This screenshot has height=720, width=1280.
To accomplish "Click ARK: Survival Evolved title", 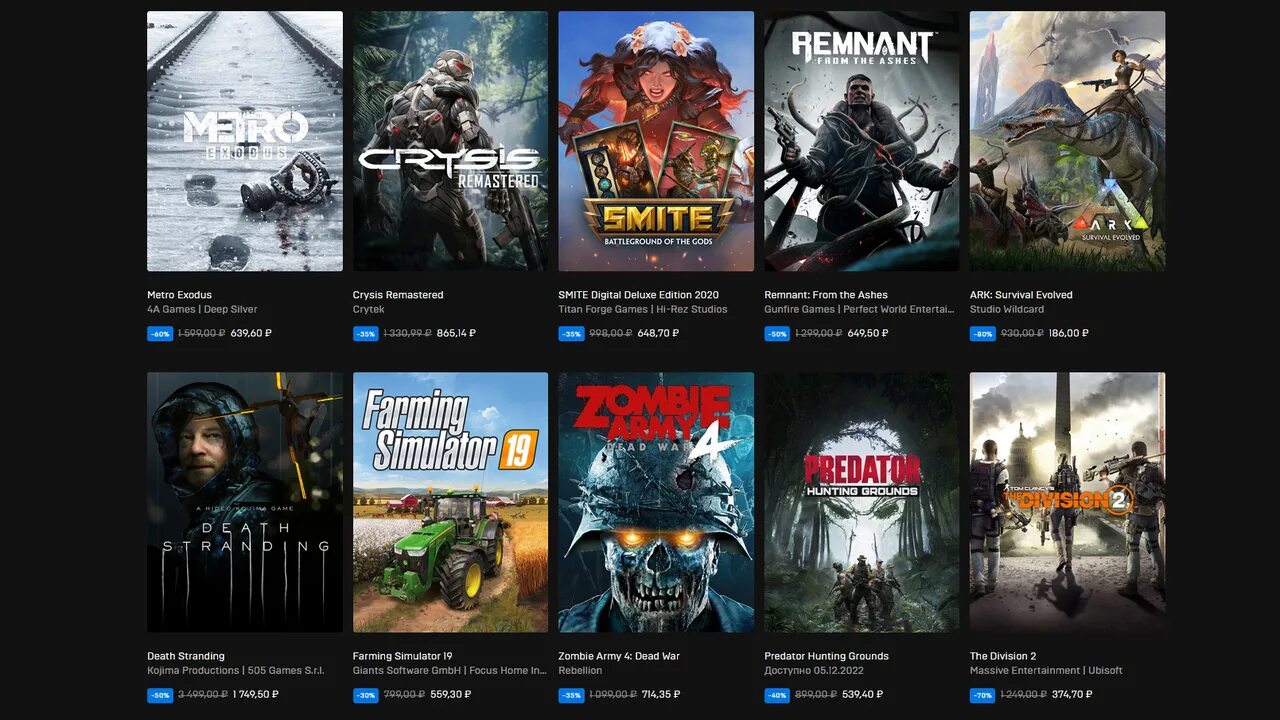I will 1021,295.
